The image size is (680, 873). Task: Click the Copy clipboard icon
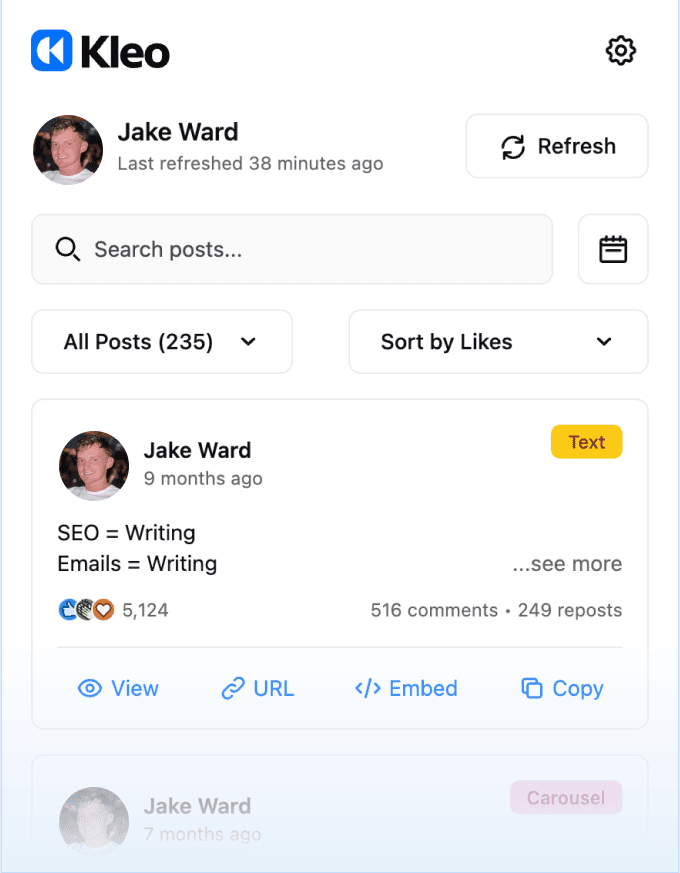(535, 688)
